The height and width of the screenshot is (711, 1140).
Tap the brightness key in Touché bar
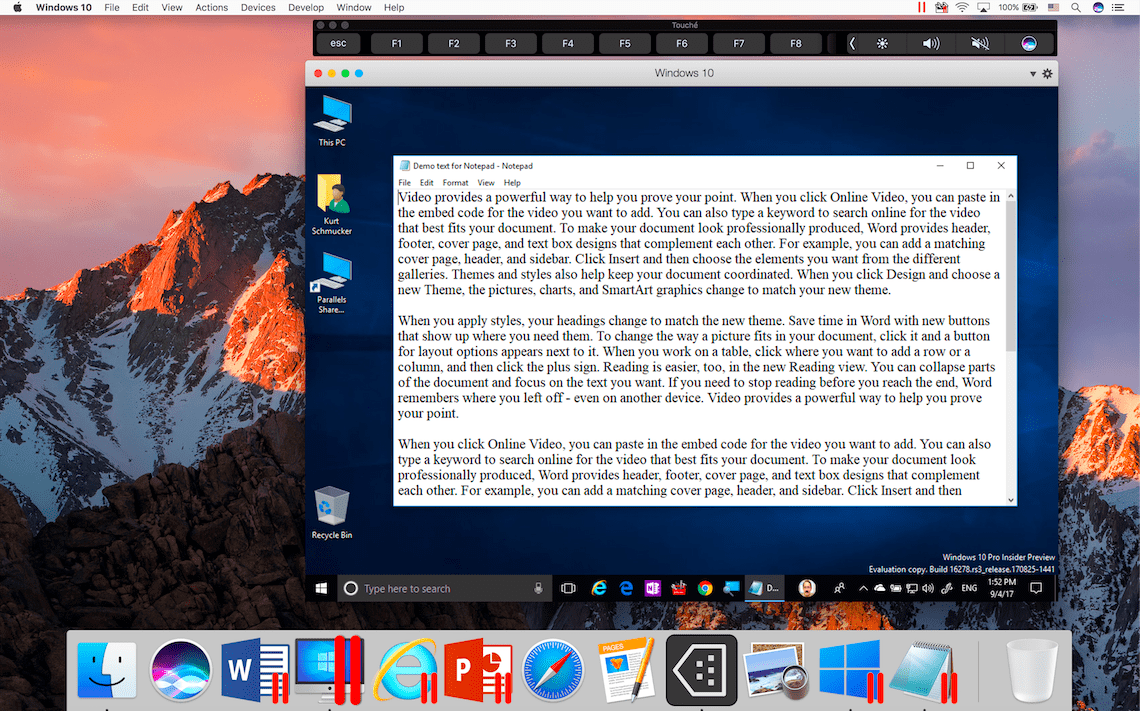882,44
